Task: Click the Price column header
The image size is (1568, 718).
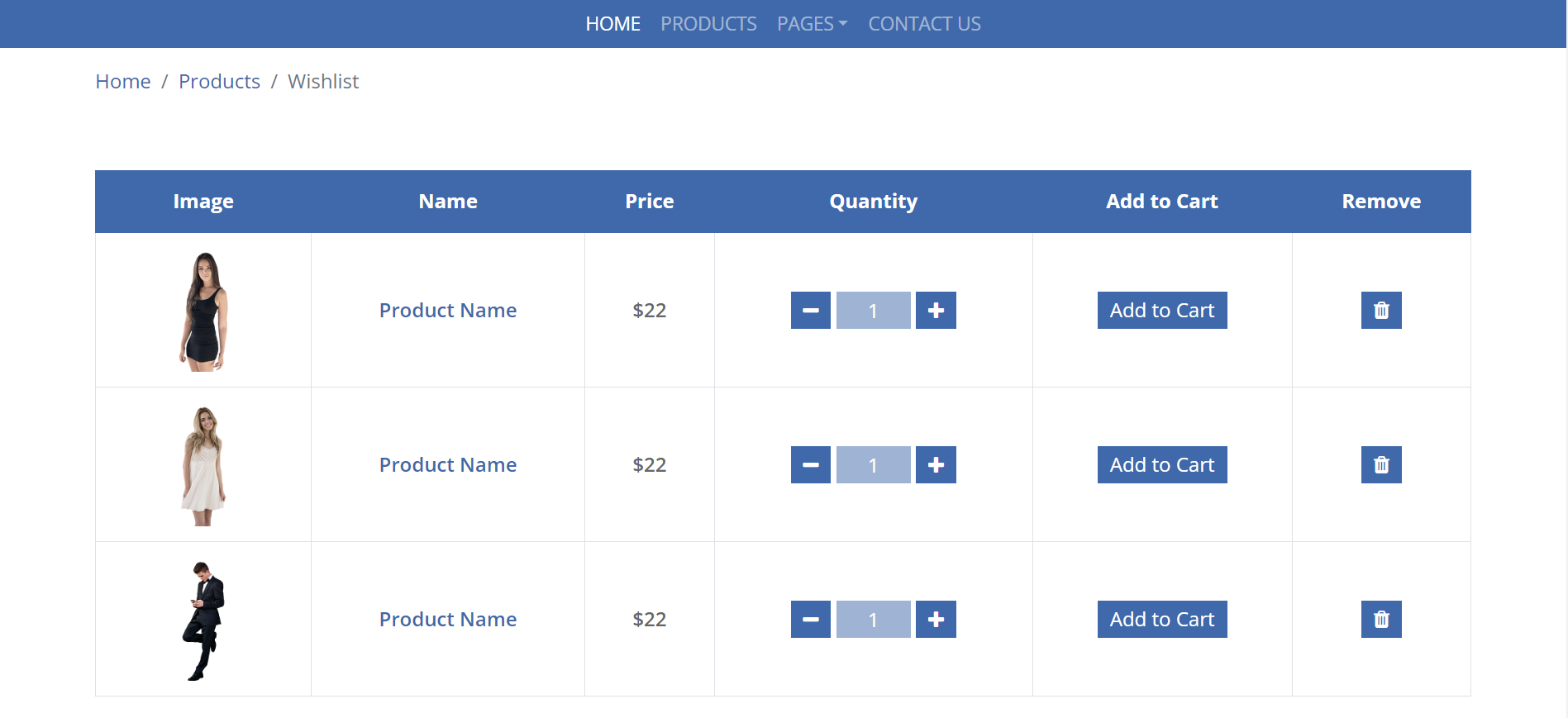Action: pyautogui.click(x=650, y=202)
